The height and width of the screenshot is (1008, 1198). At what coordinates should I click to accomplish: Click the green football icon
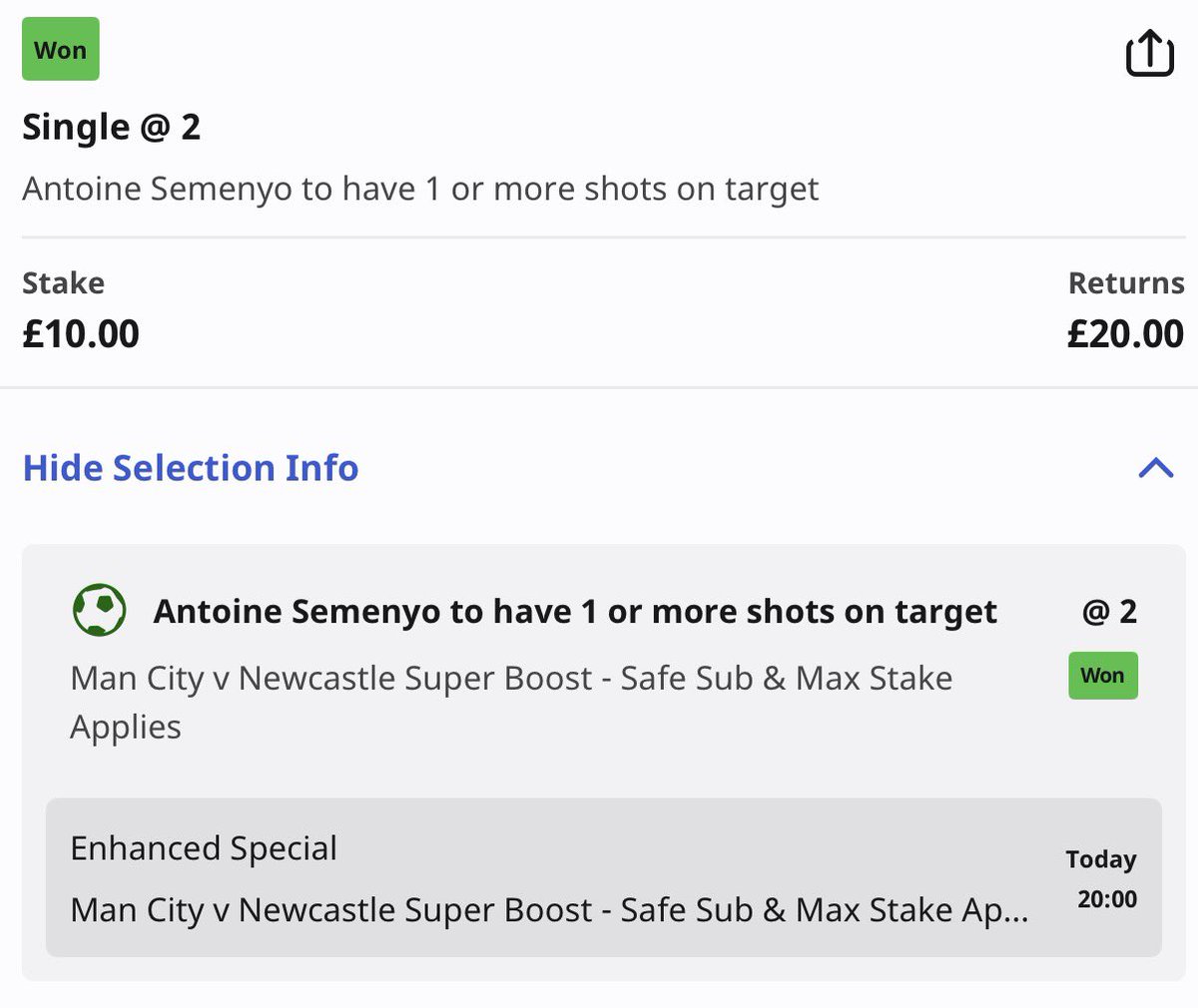tap(99, 610)
